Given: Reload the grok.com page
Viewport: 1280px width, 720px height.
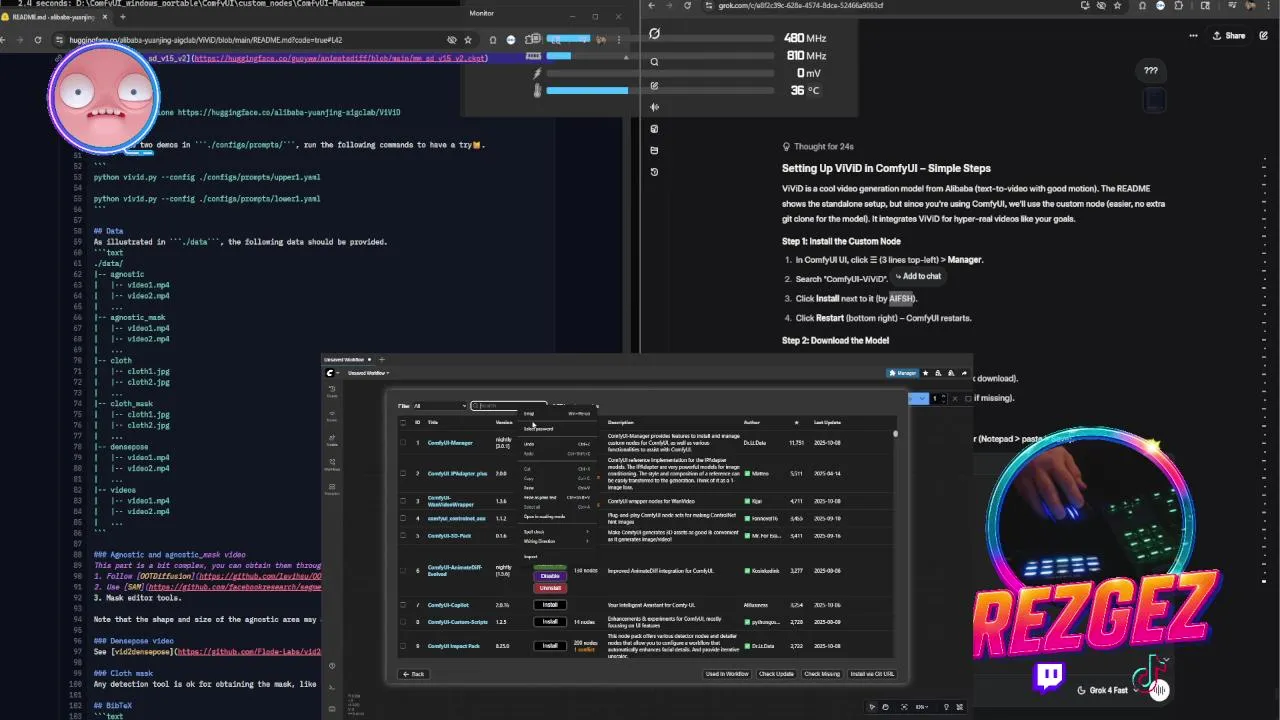Looking at the screenshot, I should (x=687, y=6).
